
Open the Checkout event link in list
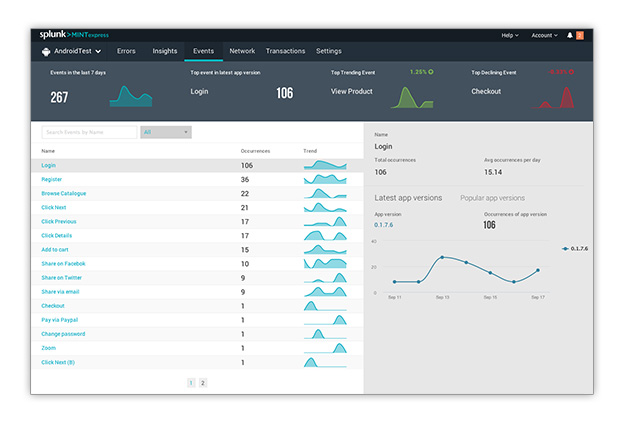click(53, 306)
